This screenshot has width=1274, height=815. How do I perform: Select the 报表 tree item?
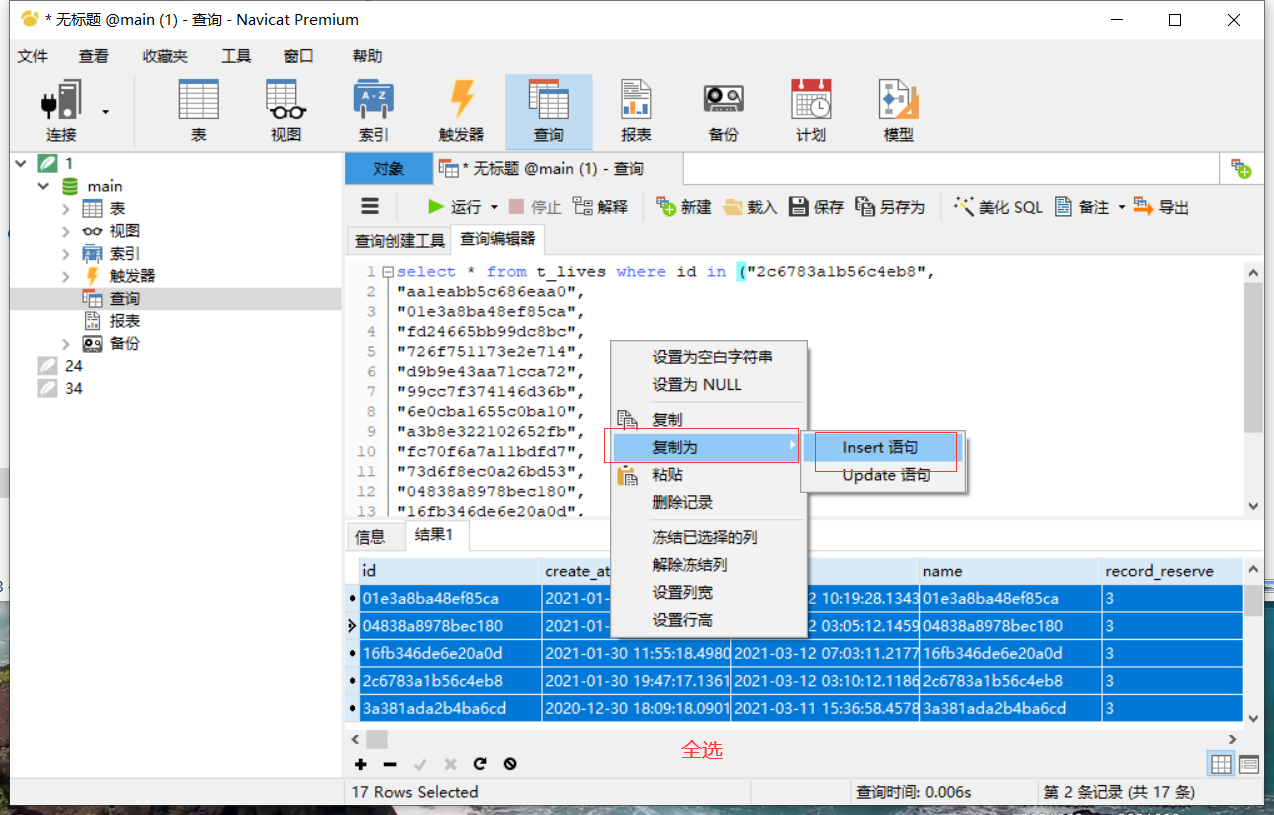[125, 321]
